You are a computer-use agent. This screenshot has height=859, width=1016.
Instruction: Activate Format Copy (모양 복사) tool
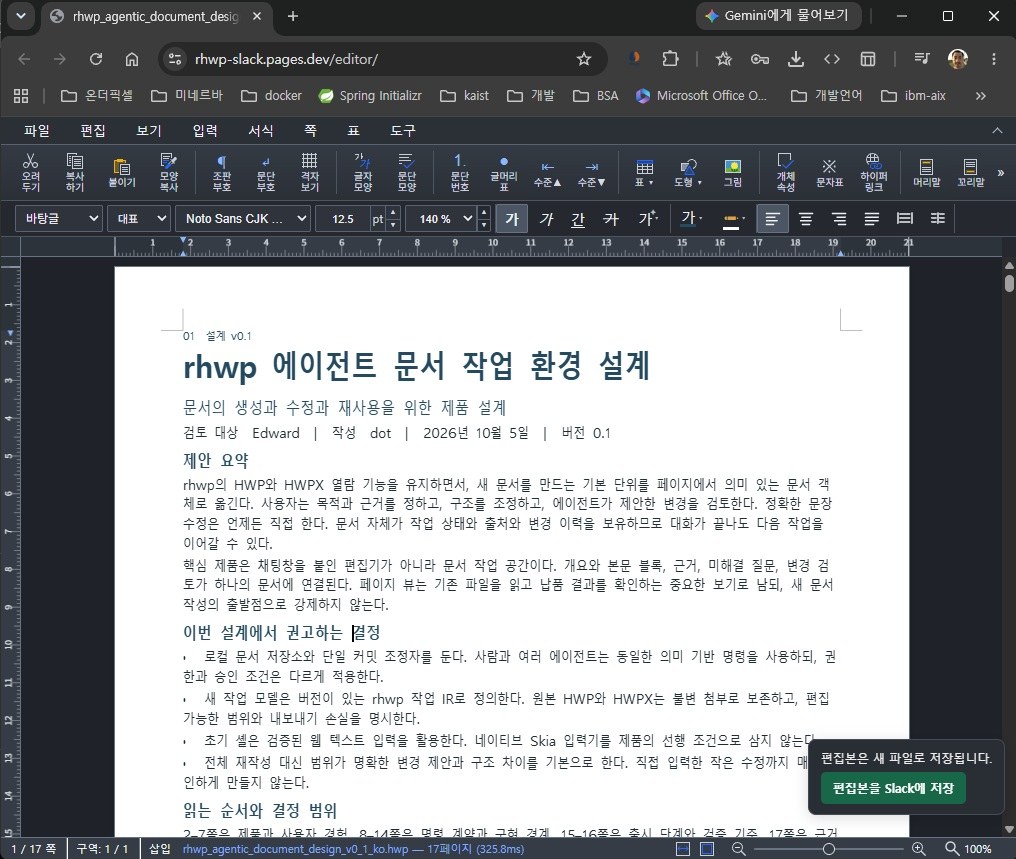click(x=168, y=172)
